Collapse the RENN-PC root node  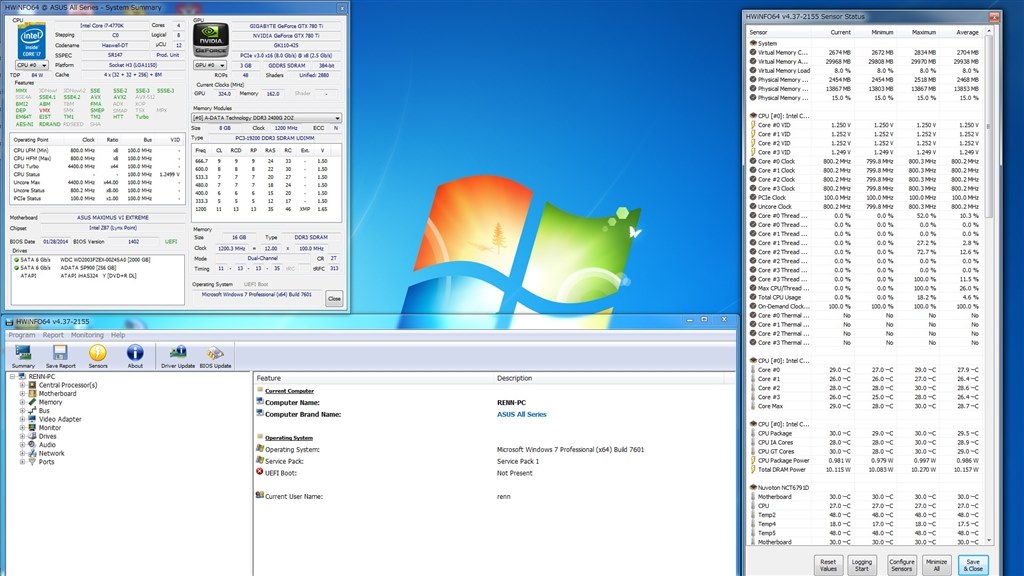click(12, 377)
